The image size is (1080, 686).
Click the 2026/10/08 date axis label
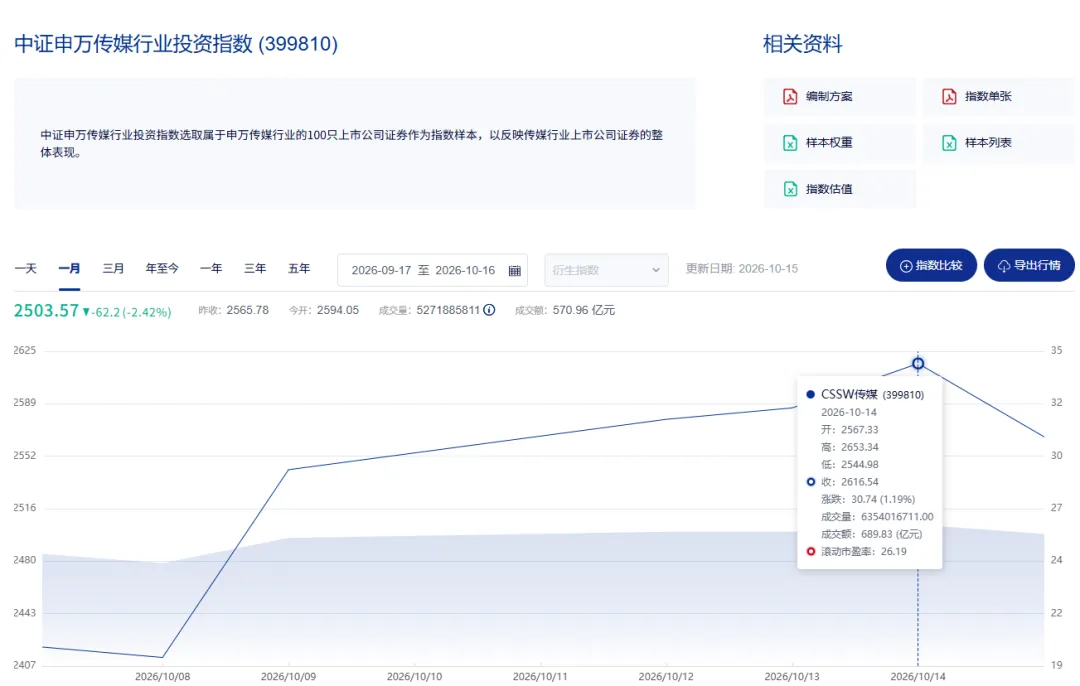162,676
